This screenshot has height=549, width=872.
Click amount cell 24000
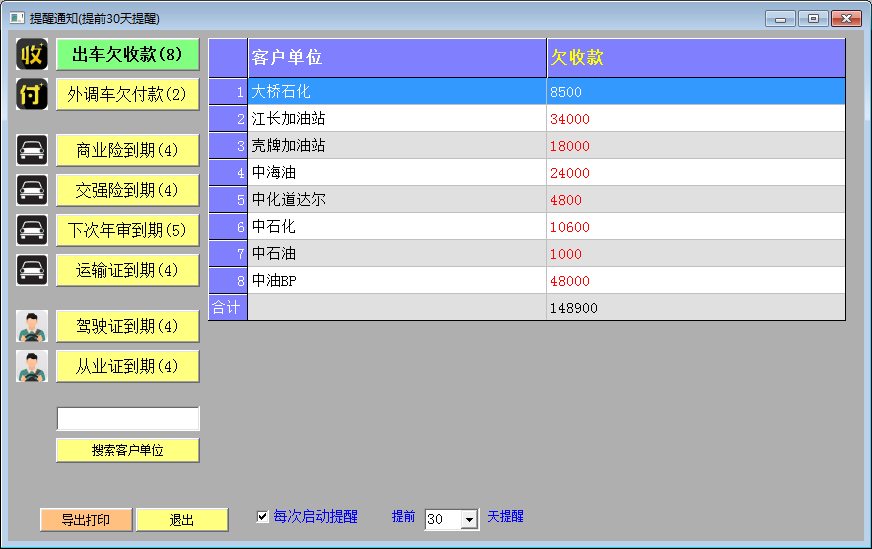696,172
